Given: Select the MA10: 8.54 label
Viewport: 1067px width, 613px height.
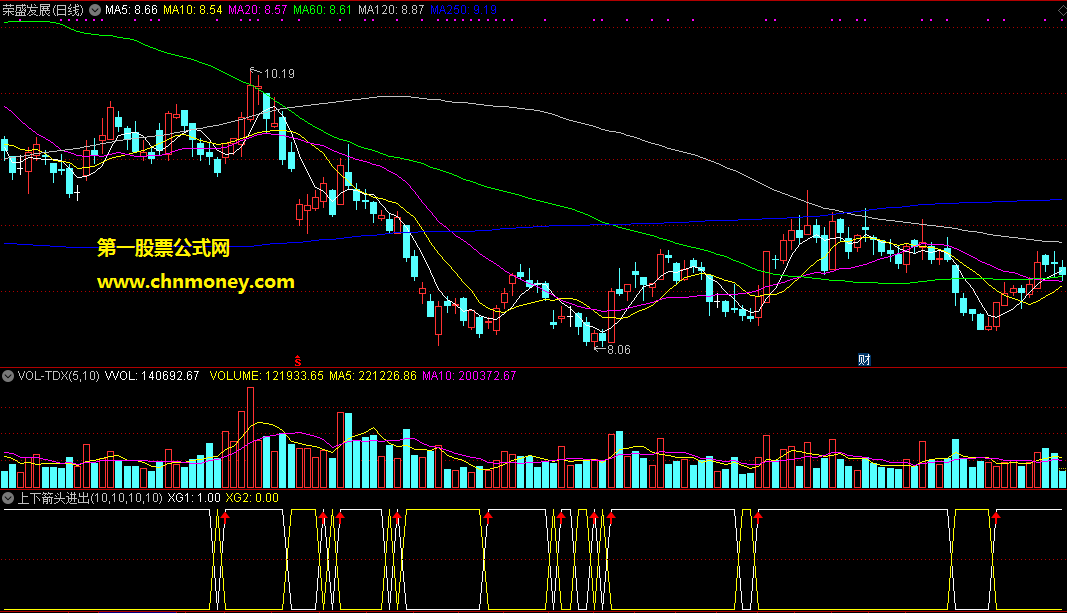Looking at the screenshot, I should pyautogui.click(x=193, y=10).
